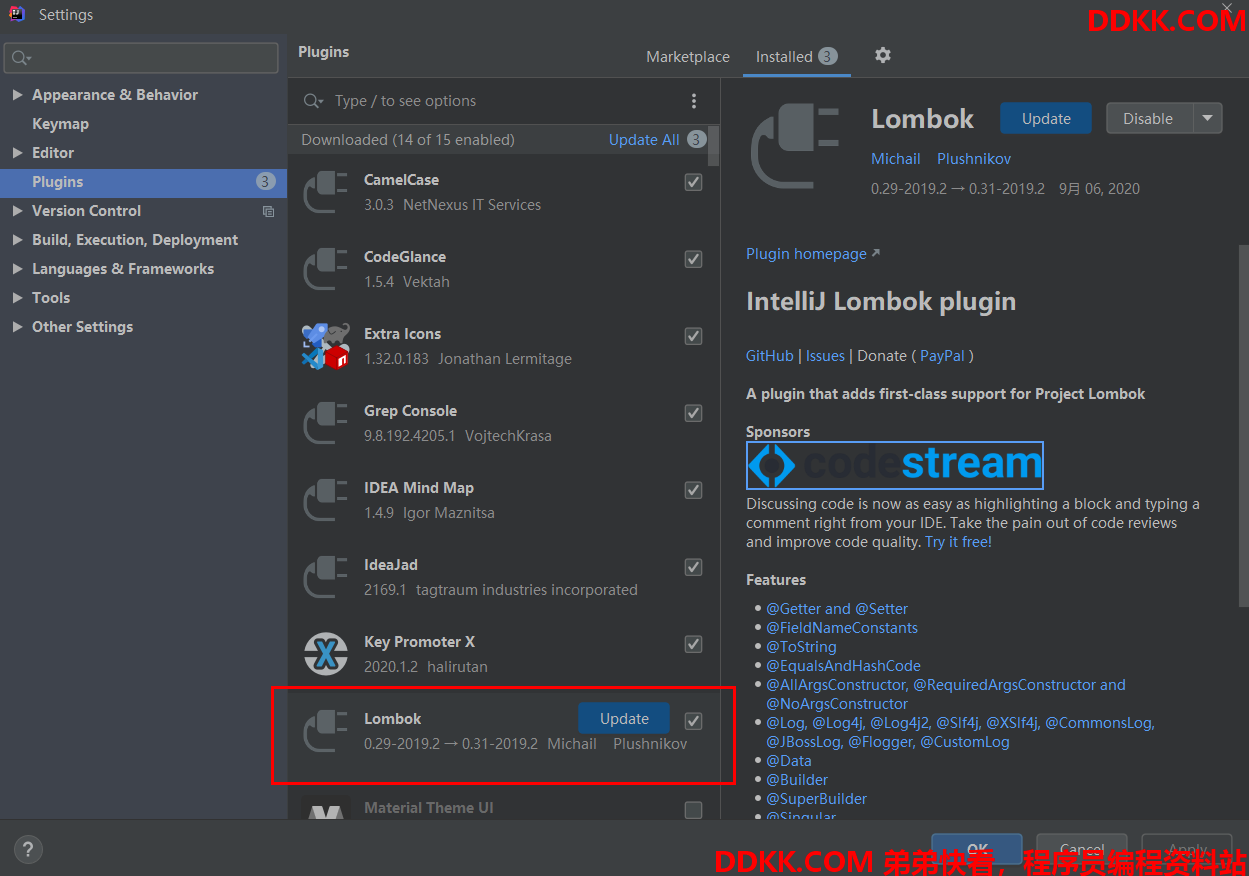Open Michail vendor link in details

[x=896, y=159]
